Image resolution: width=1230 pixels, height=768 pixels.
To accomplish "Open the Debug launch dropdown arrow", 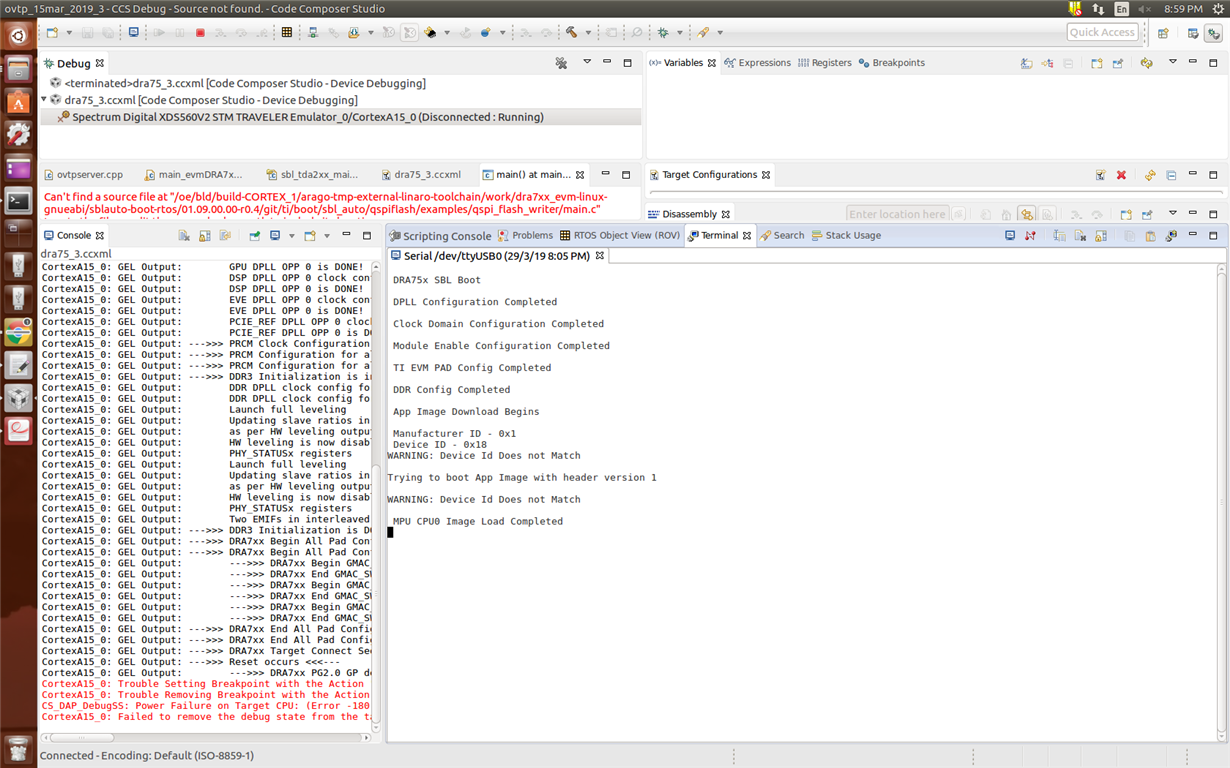I will pyautogui.click(x=679, y=33).
